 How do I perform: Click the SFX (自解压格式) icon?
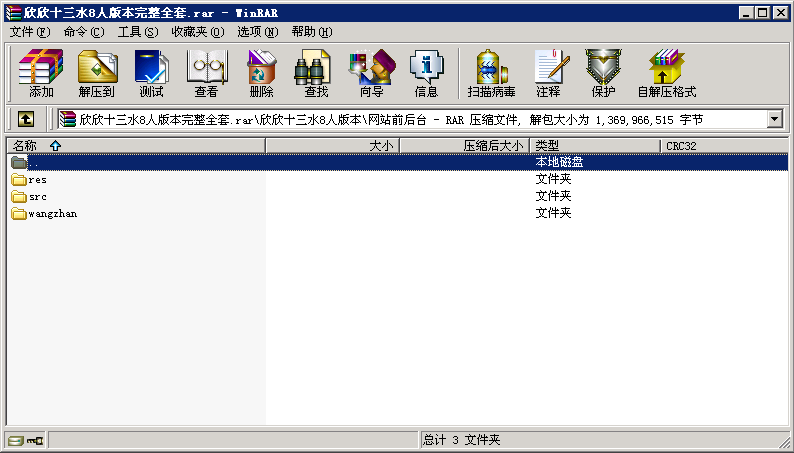coord(666,74)
